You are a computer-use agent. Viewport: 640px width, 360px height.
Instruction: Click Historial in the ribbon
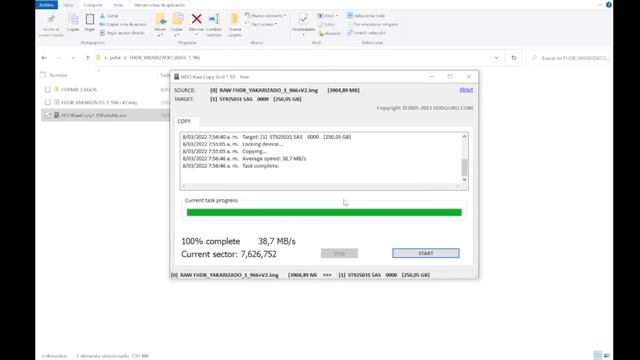click(x=329, y=33)
